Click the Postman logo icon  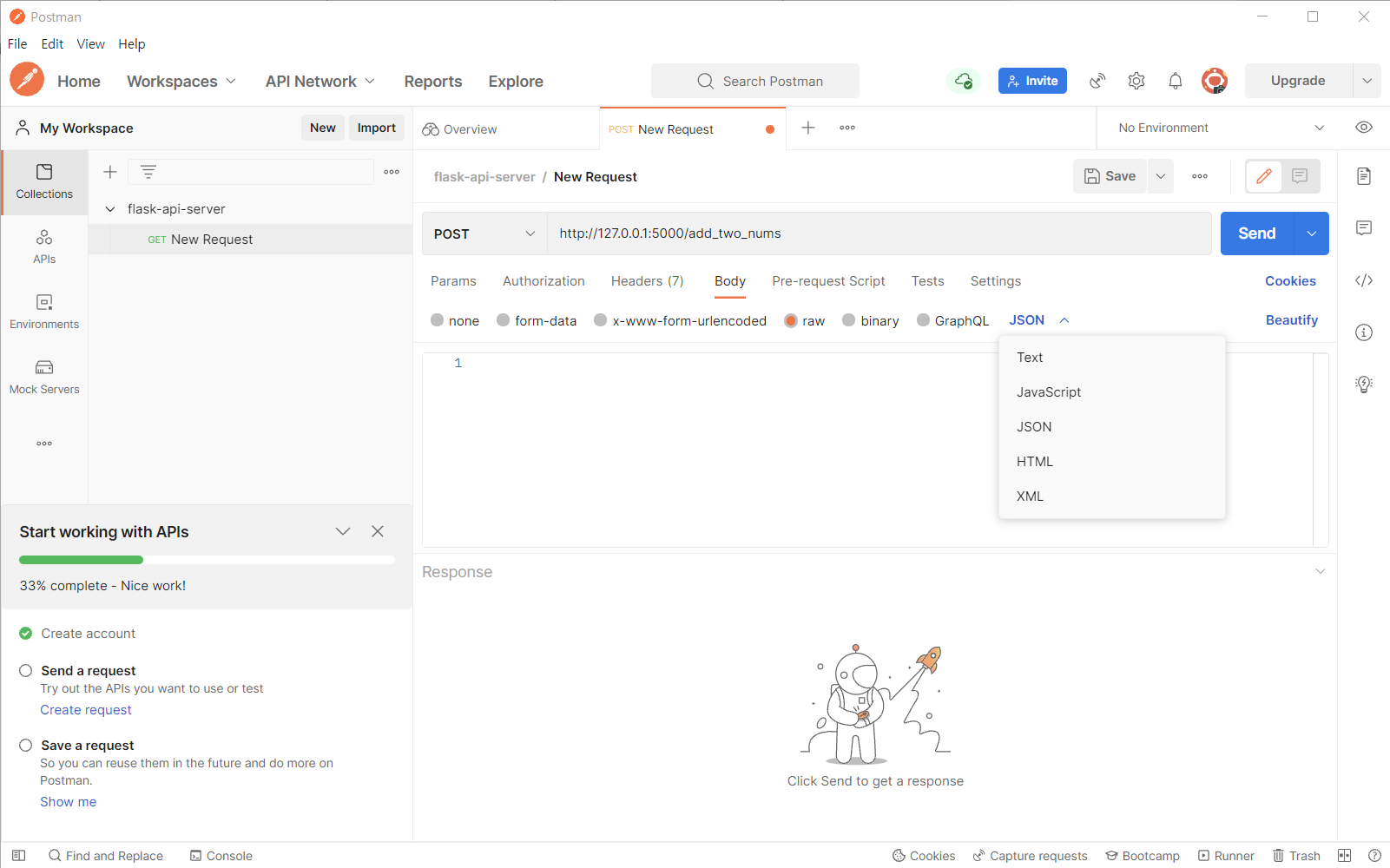tap(27, 80)
